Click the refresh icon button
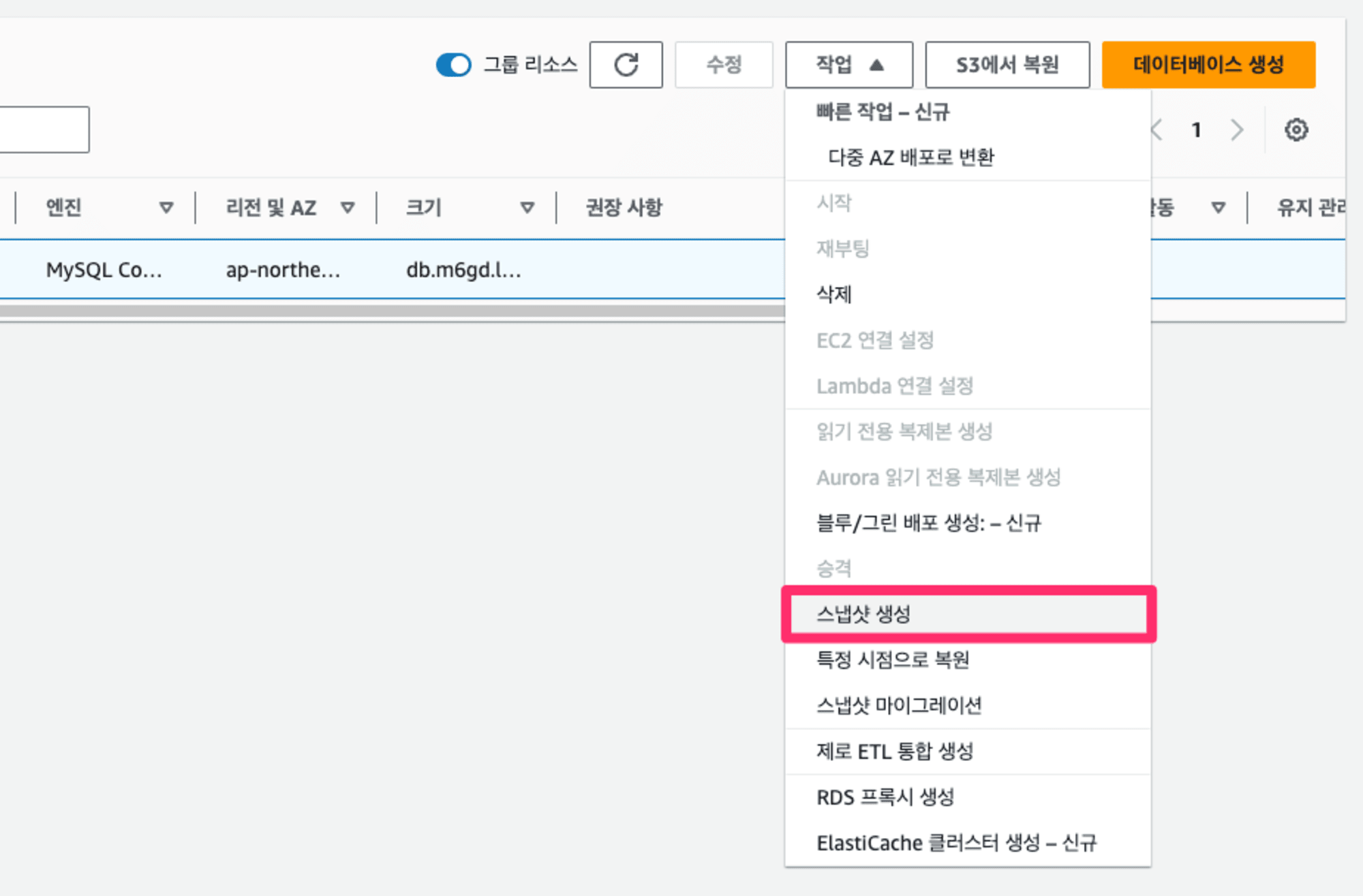 point(626,65)
